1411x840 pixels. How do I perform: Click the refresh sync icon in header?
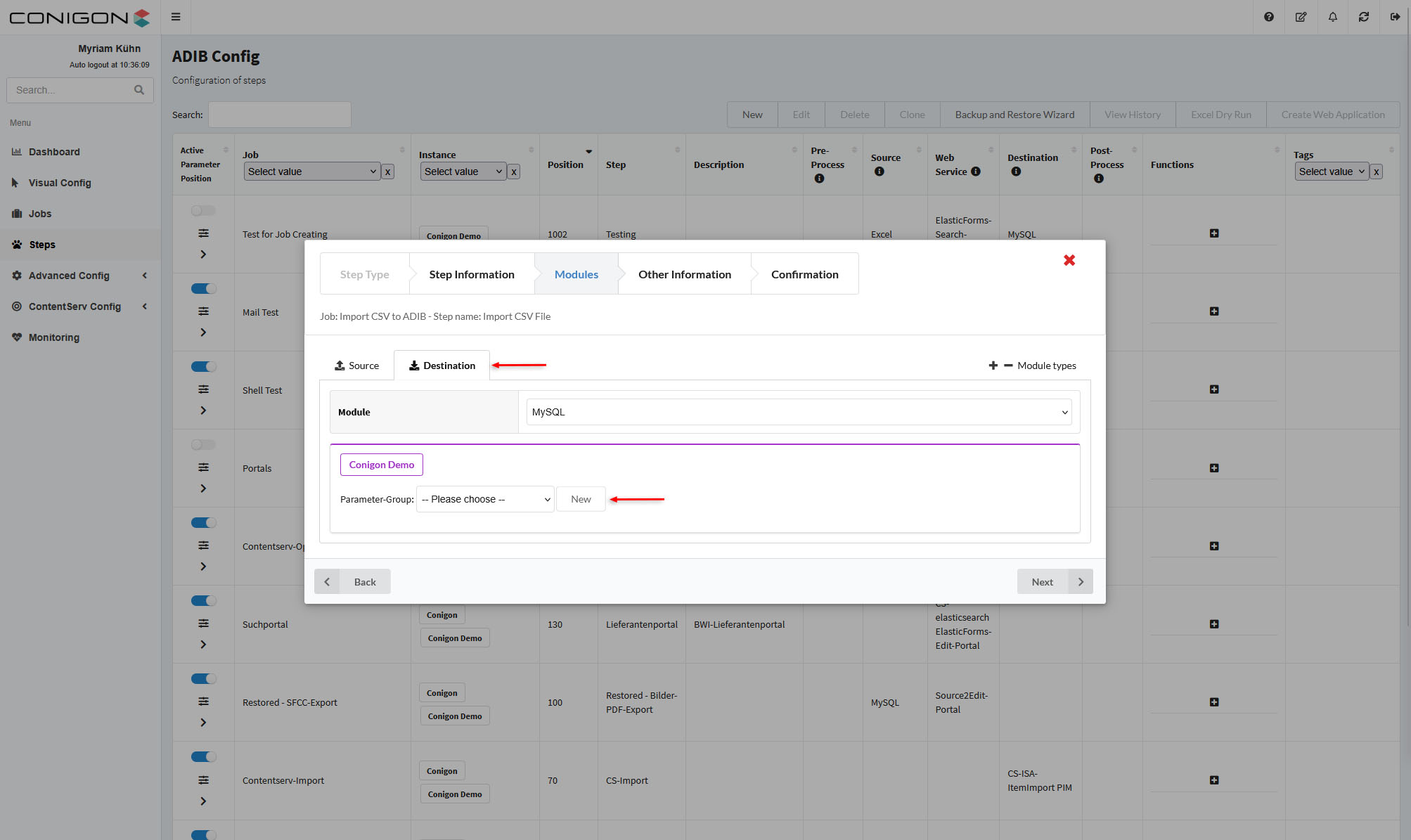pos(1363,17)
